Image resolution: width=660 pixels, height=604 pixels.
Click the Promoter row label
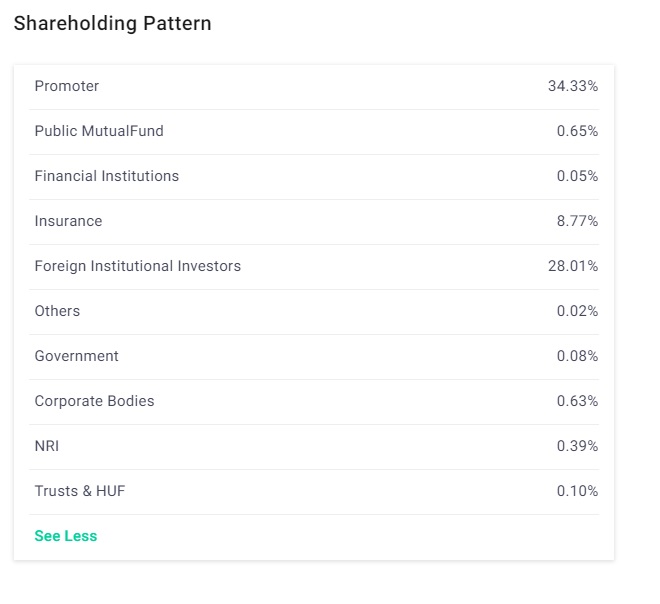[67, 86]
